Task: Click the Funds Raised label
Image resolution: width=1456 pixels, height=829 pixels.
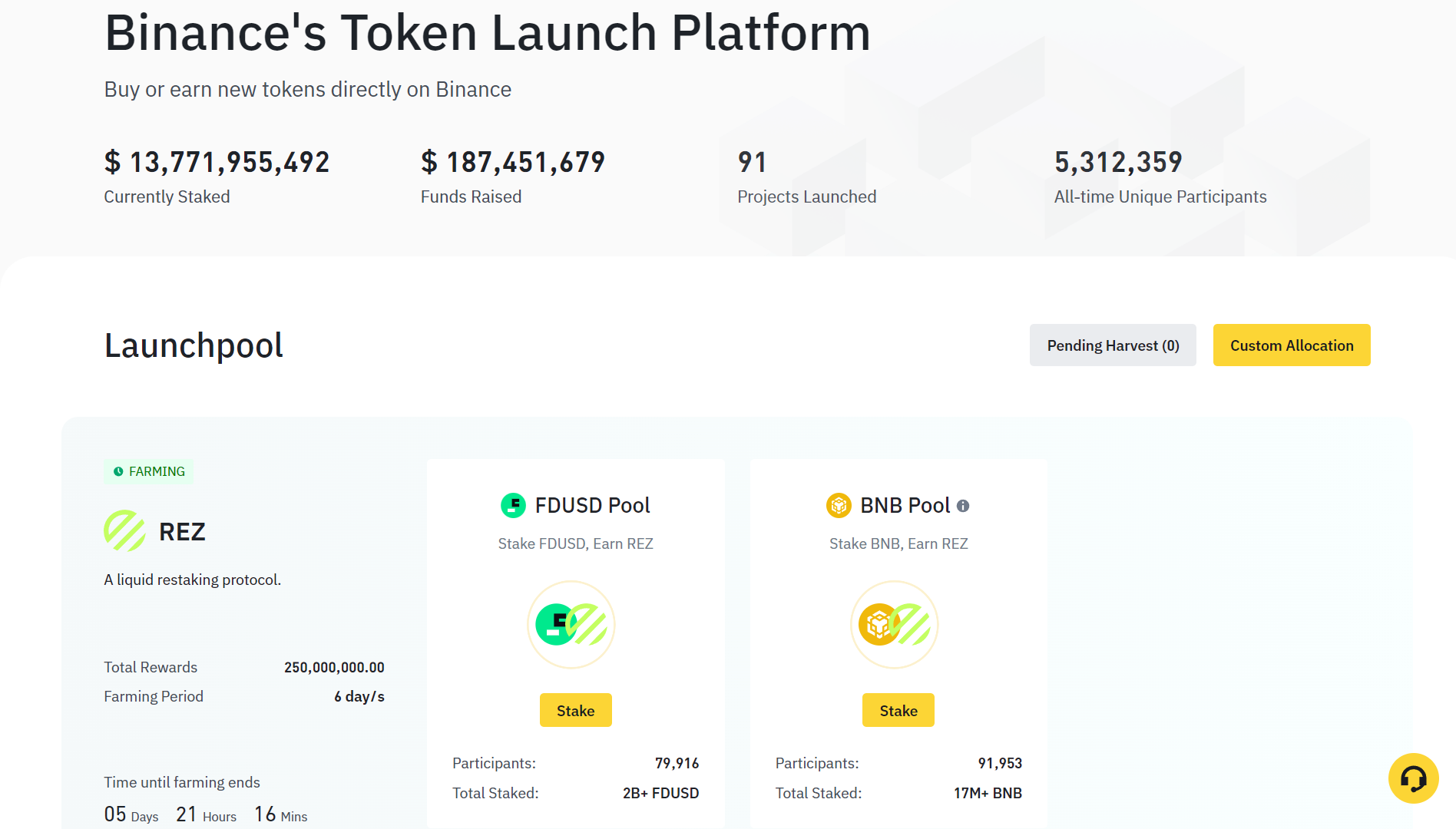Action: click(471, 197)
